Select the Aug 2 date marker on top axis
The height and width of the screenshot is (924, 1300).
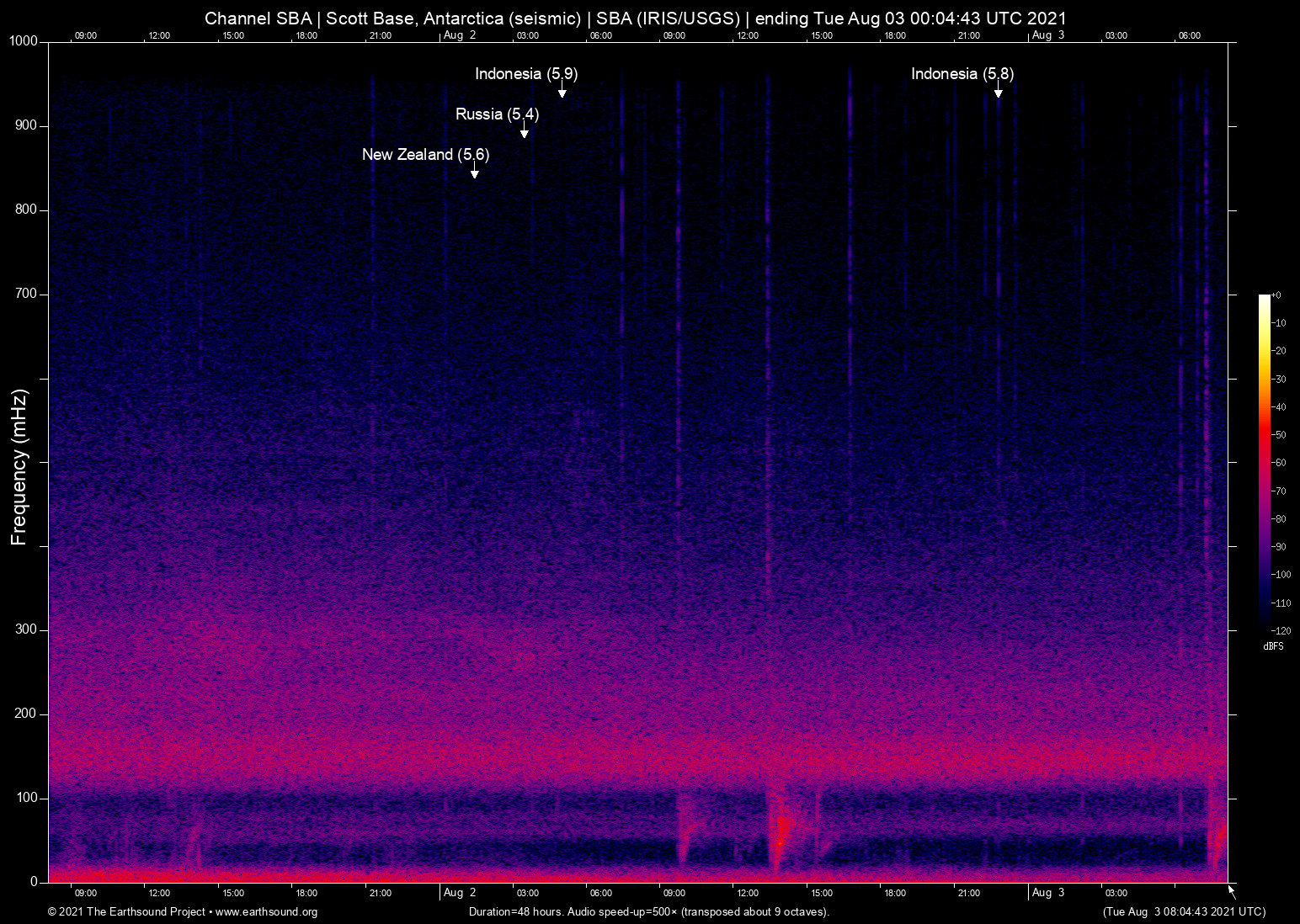point(459,35)
